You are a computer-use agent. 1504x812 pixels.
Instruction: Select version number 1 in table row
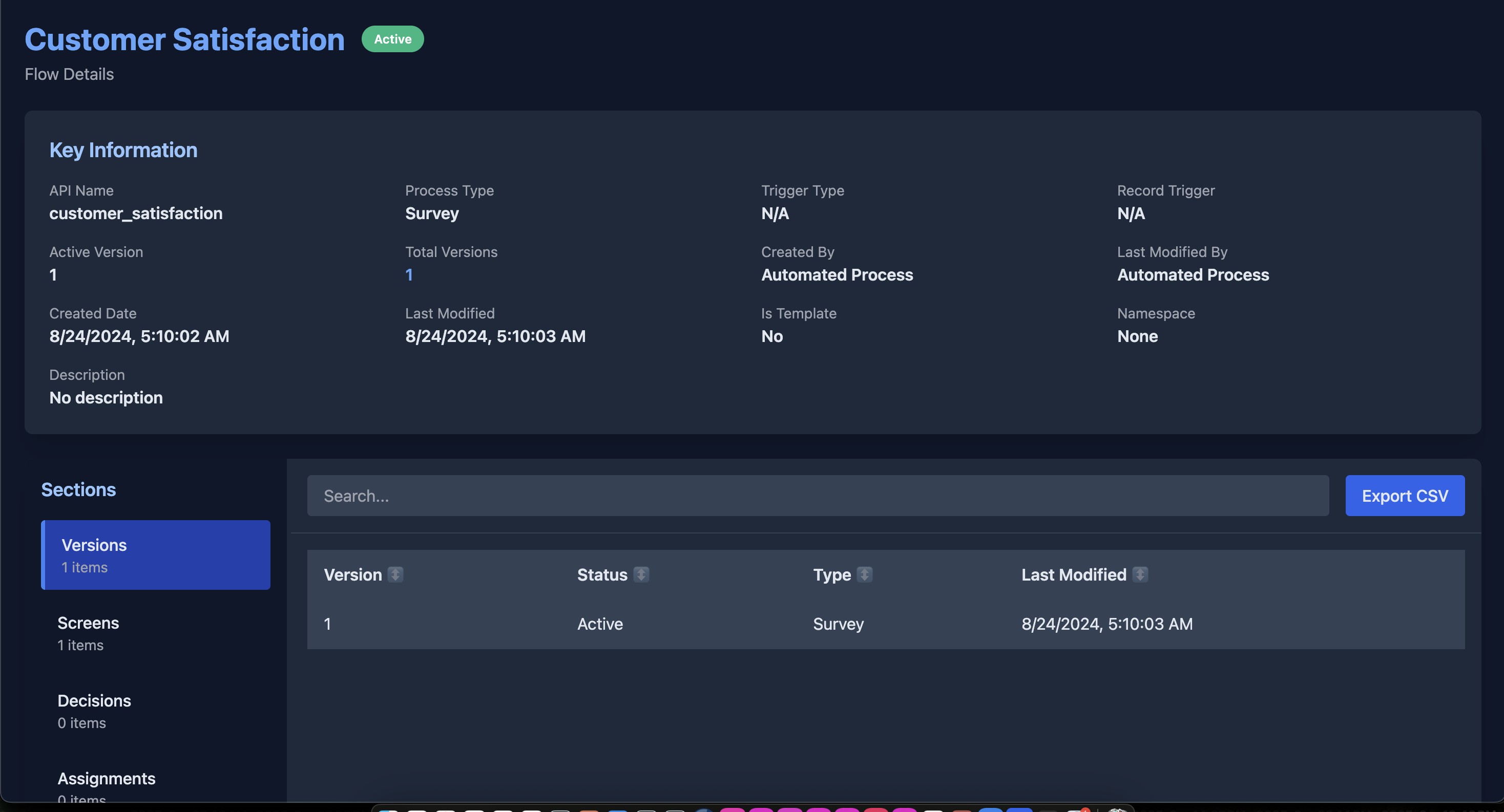click(327, 624)
